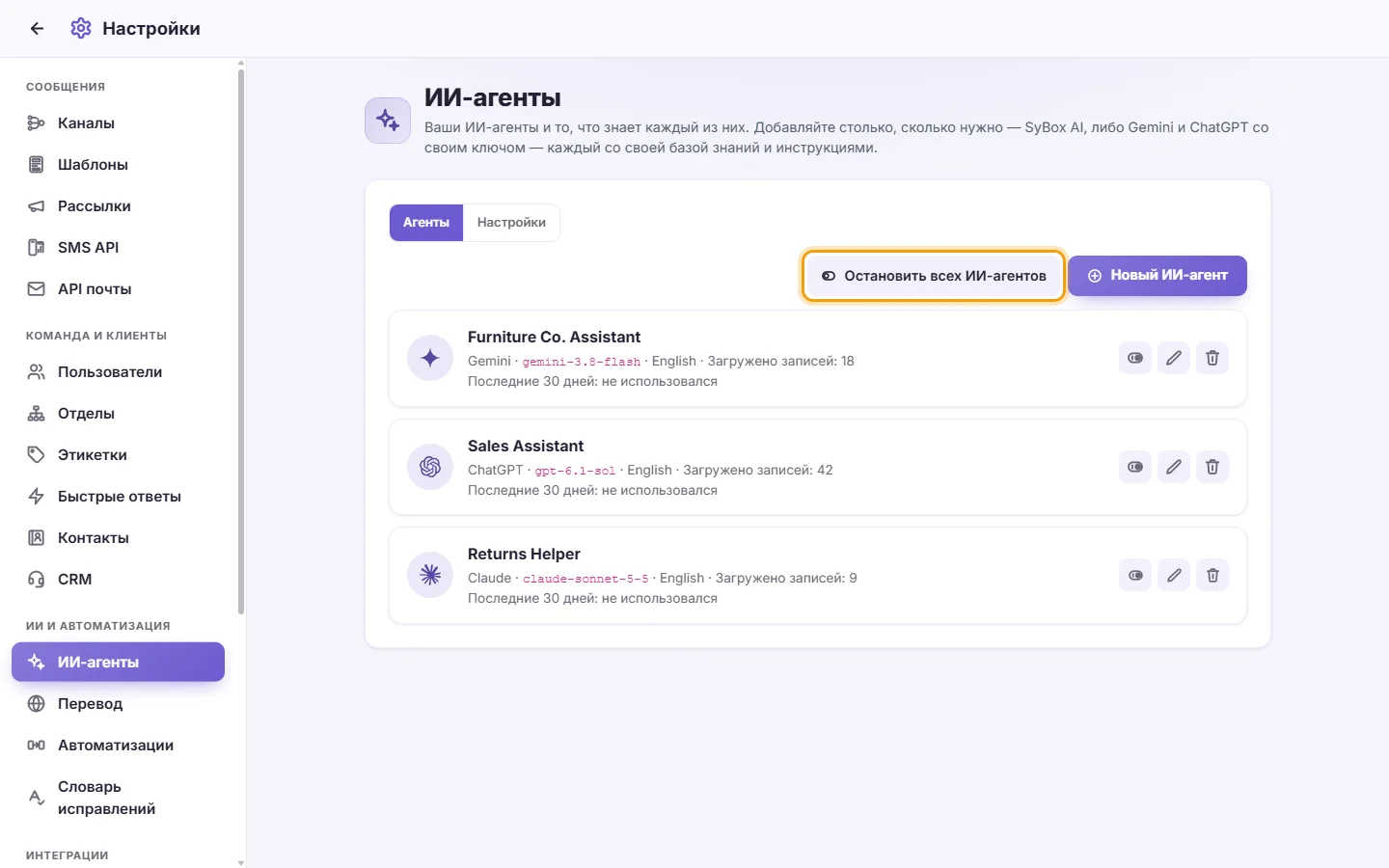
Task: Click the sidebar scroll-down arrow
Action: click(x=241, y=862)
